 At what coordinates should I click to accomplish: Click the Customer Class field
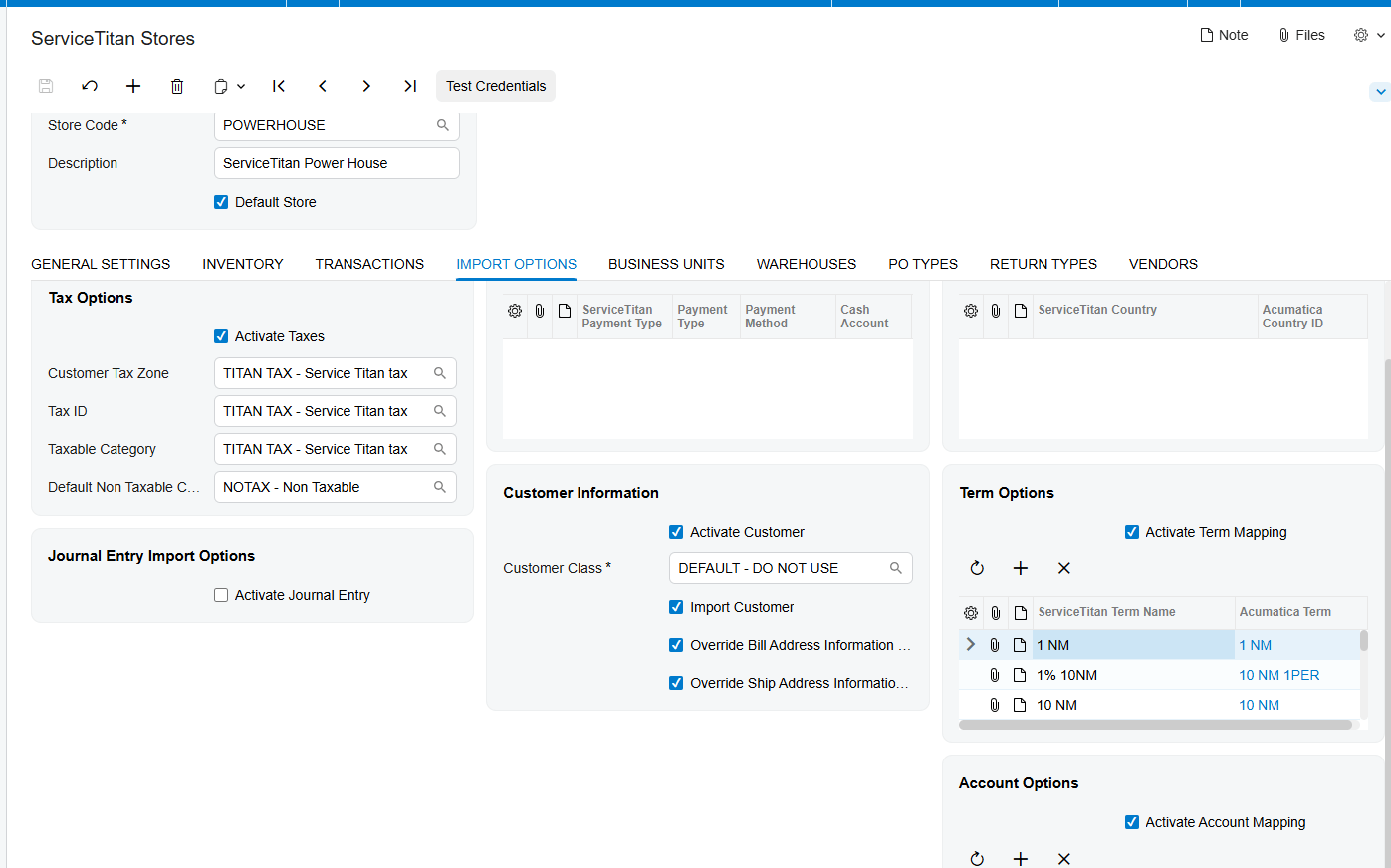[791, 568]
